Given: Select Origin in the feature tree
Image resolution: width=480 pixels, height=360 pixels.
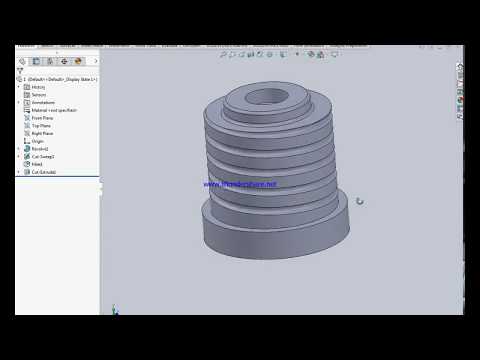Looking at the screenshot, I should (x=34, y=141).
